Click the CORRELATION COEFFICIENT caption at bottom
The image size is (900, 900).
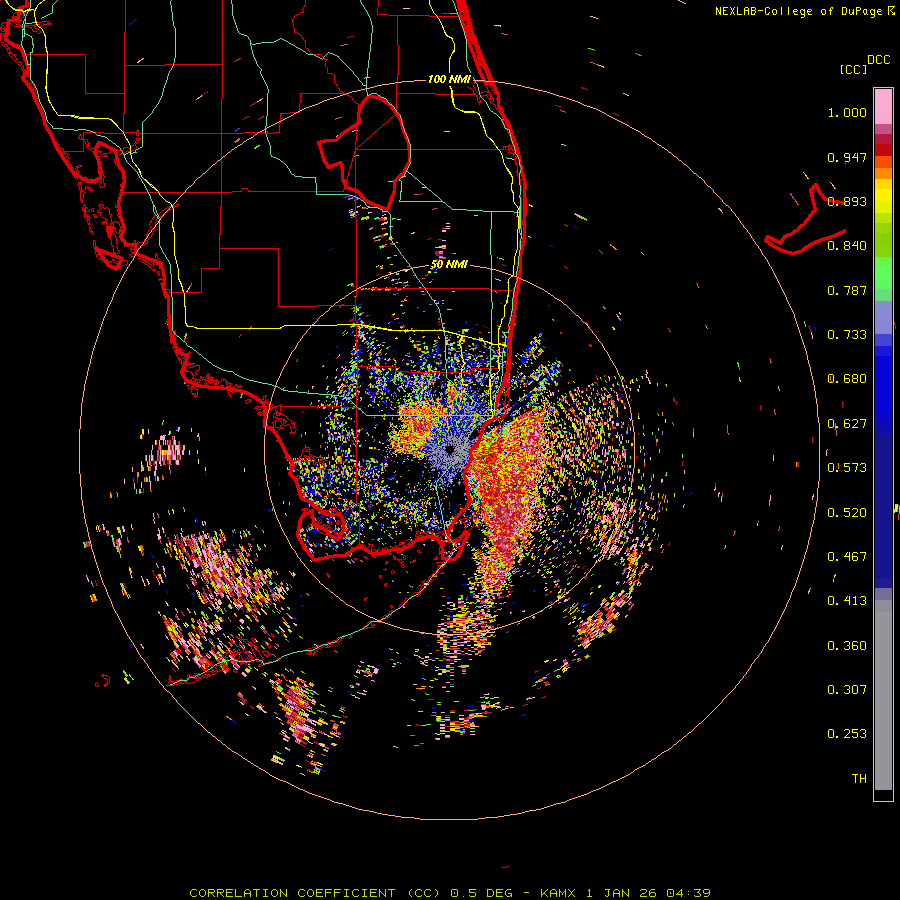[x=449, y=893]
